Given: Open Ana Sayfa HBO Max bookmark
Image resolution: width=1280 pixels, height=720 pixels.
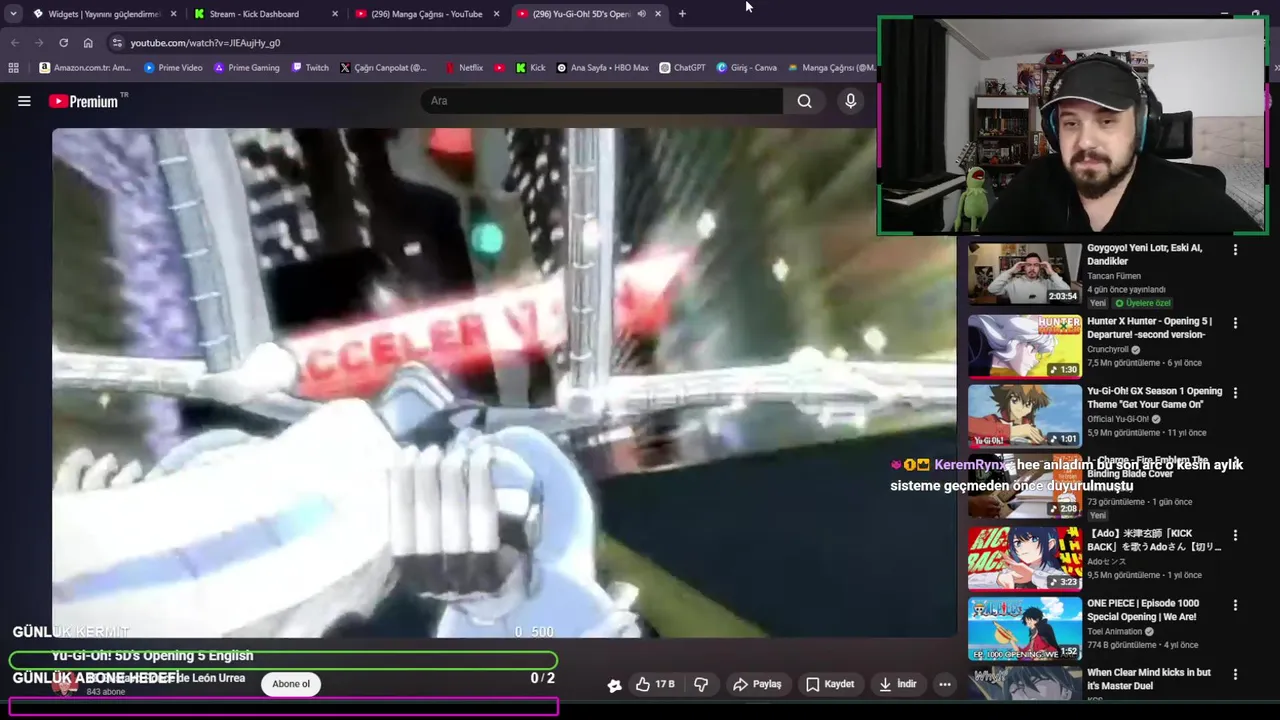Looking at the screenshot, I should click(x=602, y=68).
